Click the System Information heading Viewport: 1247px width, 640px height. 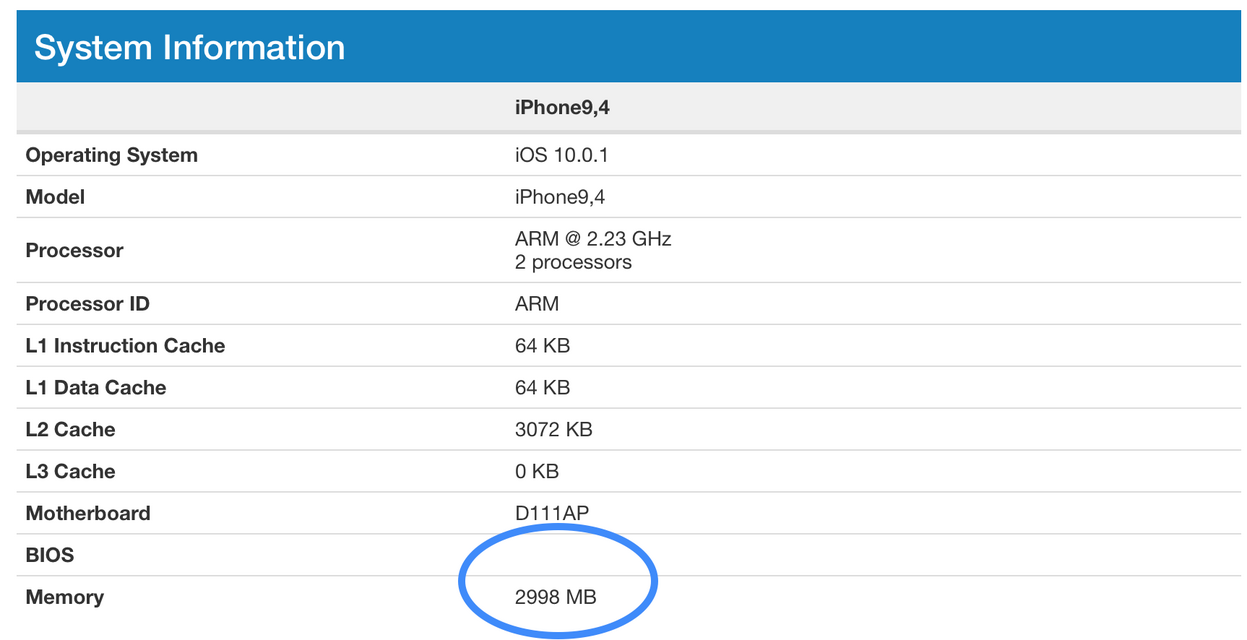tap(189, 47)
